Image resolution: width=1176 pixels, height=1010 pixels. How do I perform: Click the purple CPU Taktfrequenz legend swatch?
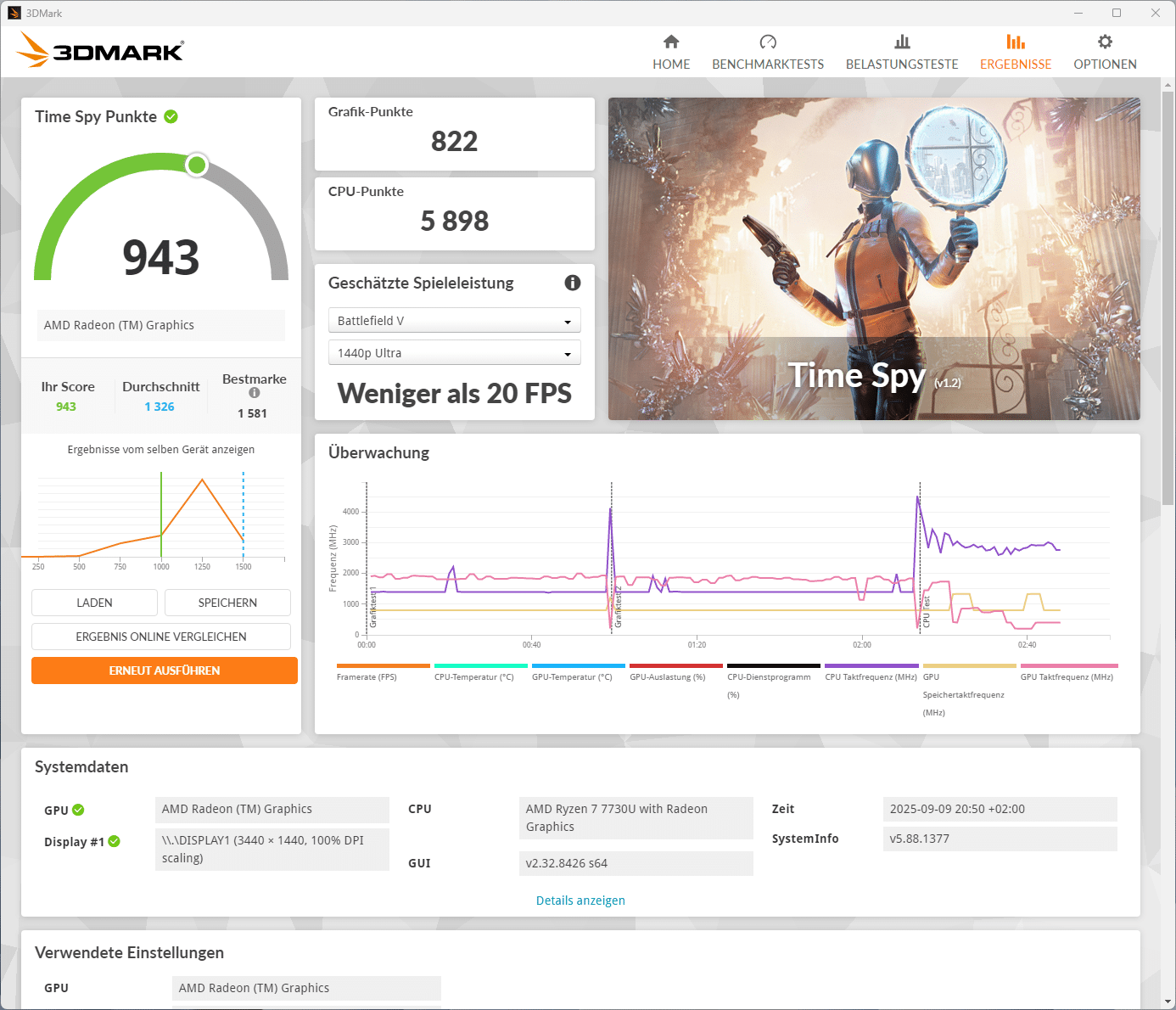tap(871, 666)
